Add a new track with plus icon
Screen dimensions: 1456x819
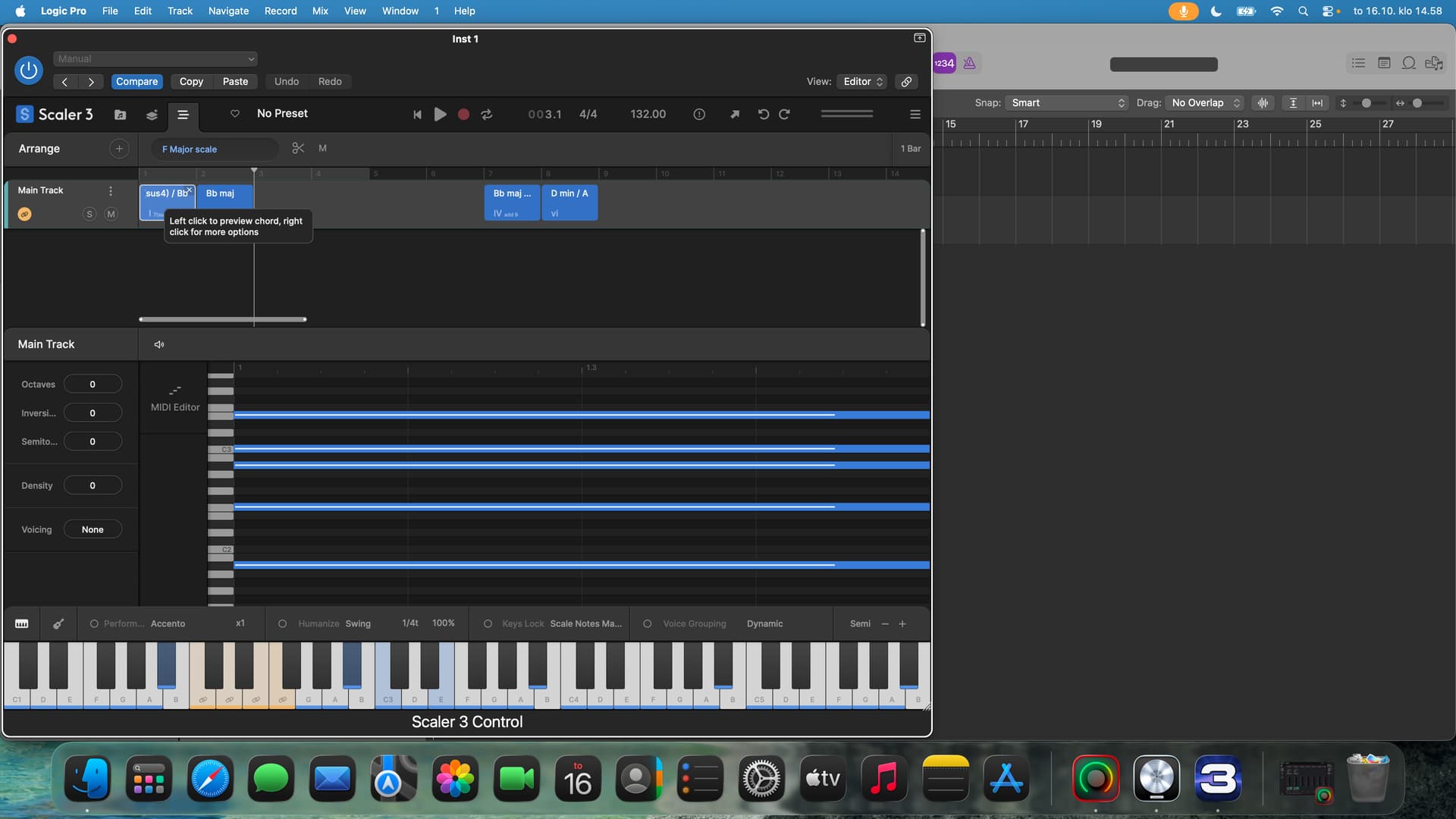point(119,149)
